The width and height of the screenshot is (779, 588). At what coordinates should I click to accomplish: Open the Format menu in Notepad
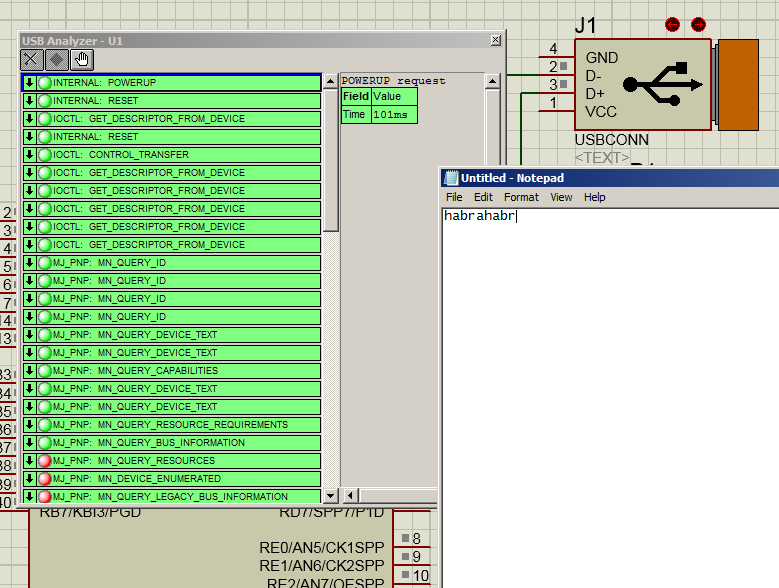click(x=521, y=197)
